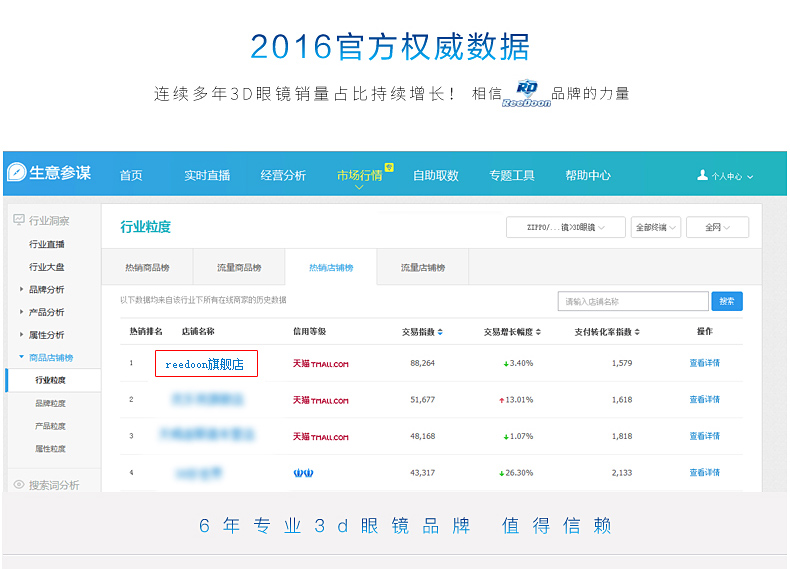The height and width of the screenshot is (569, 790).
Task: Click the 13.01% growth value
Action: pyautogui.click(x=519, y=400)
